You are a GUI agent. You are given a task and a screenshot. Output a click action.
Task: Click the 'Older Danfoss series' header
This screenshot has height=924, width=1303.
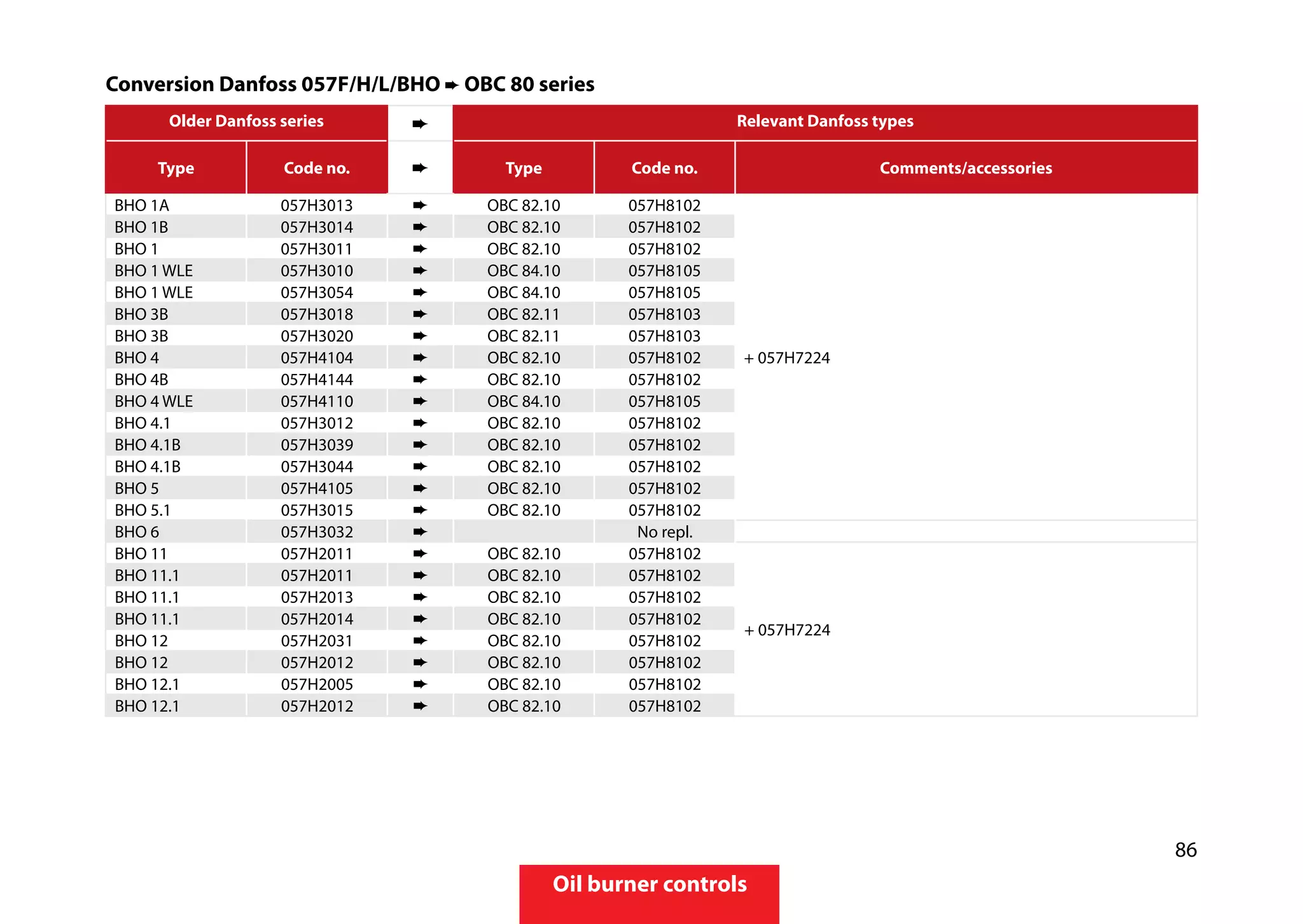(246, 121)
